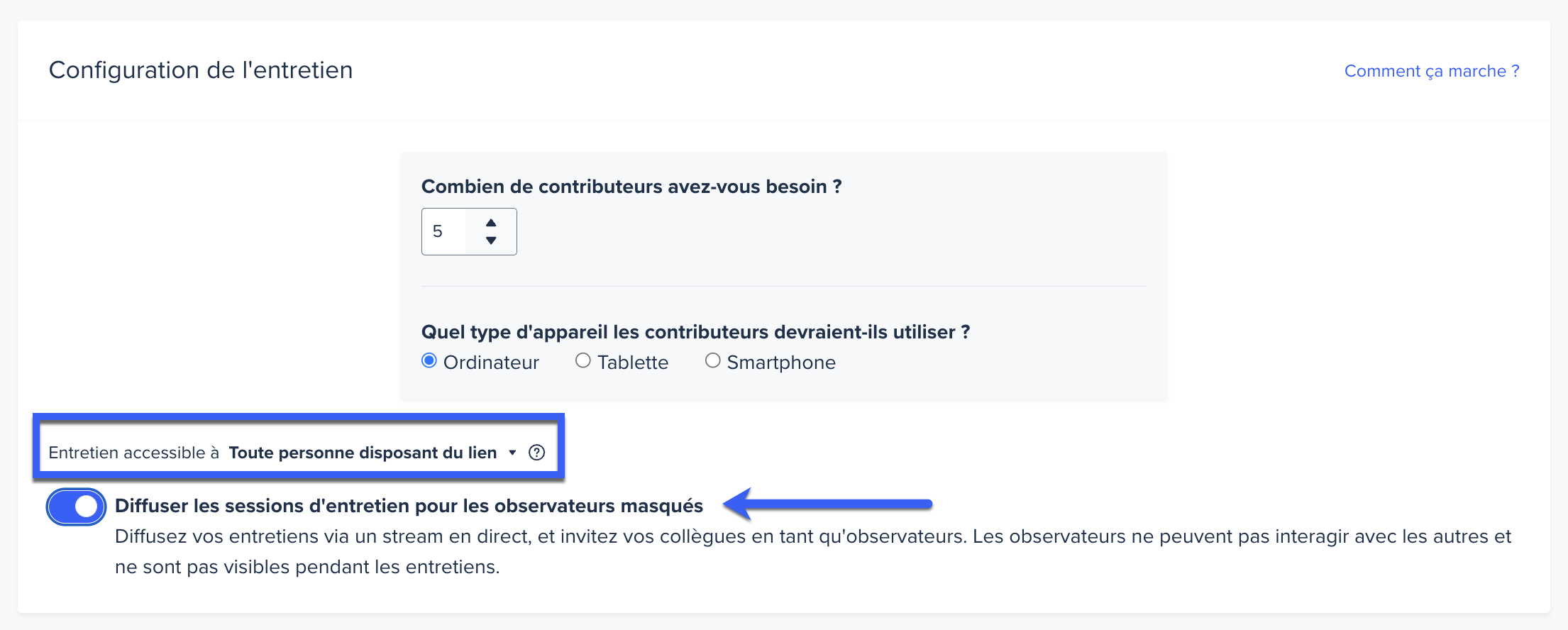Click the device type question heading

coord(696,332)
